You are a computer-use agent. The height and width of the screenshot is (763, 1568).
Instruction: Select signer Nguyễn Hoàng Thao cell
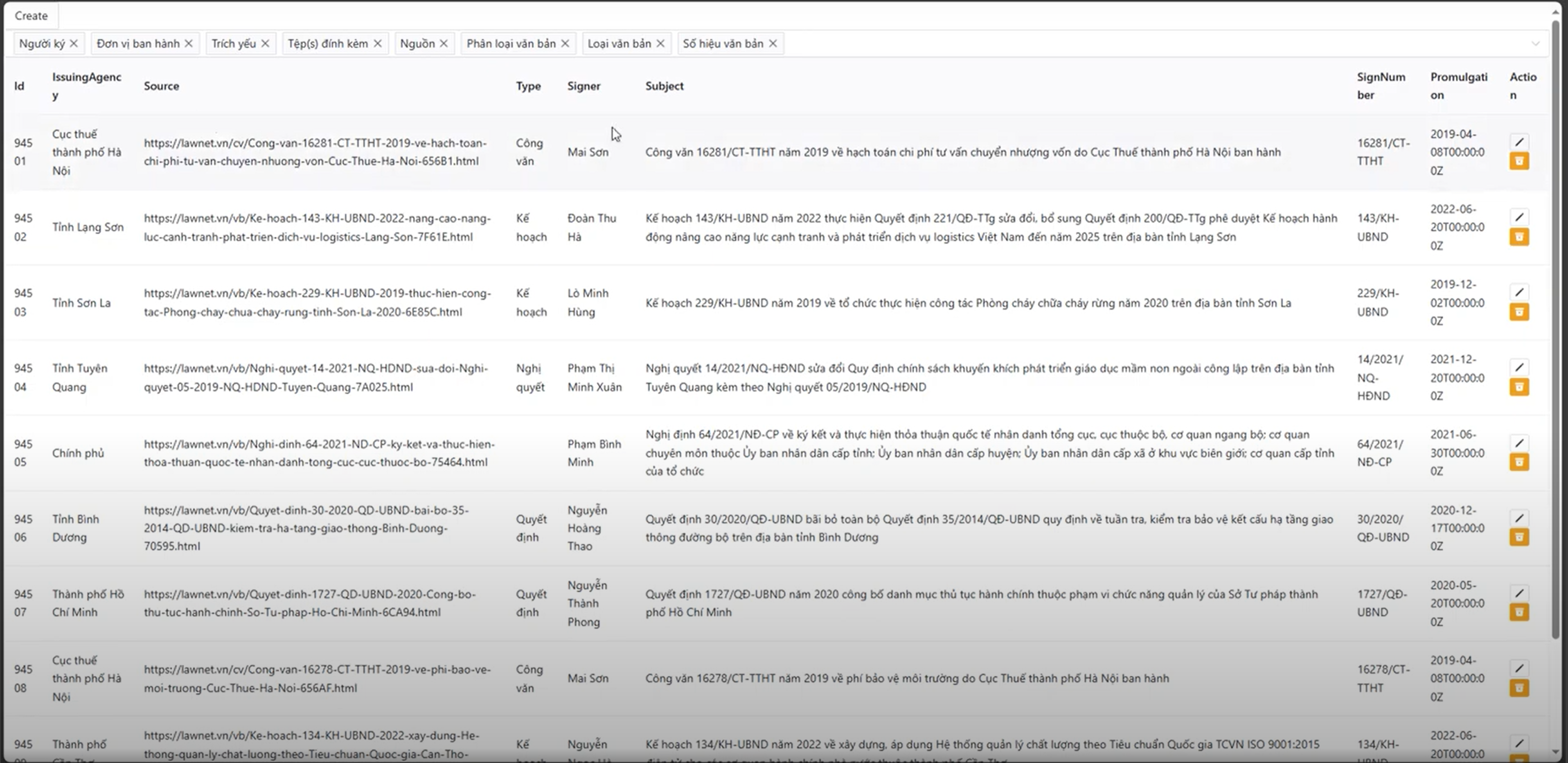587,528
